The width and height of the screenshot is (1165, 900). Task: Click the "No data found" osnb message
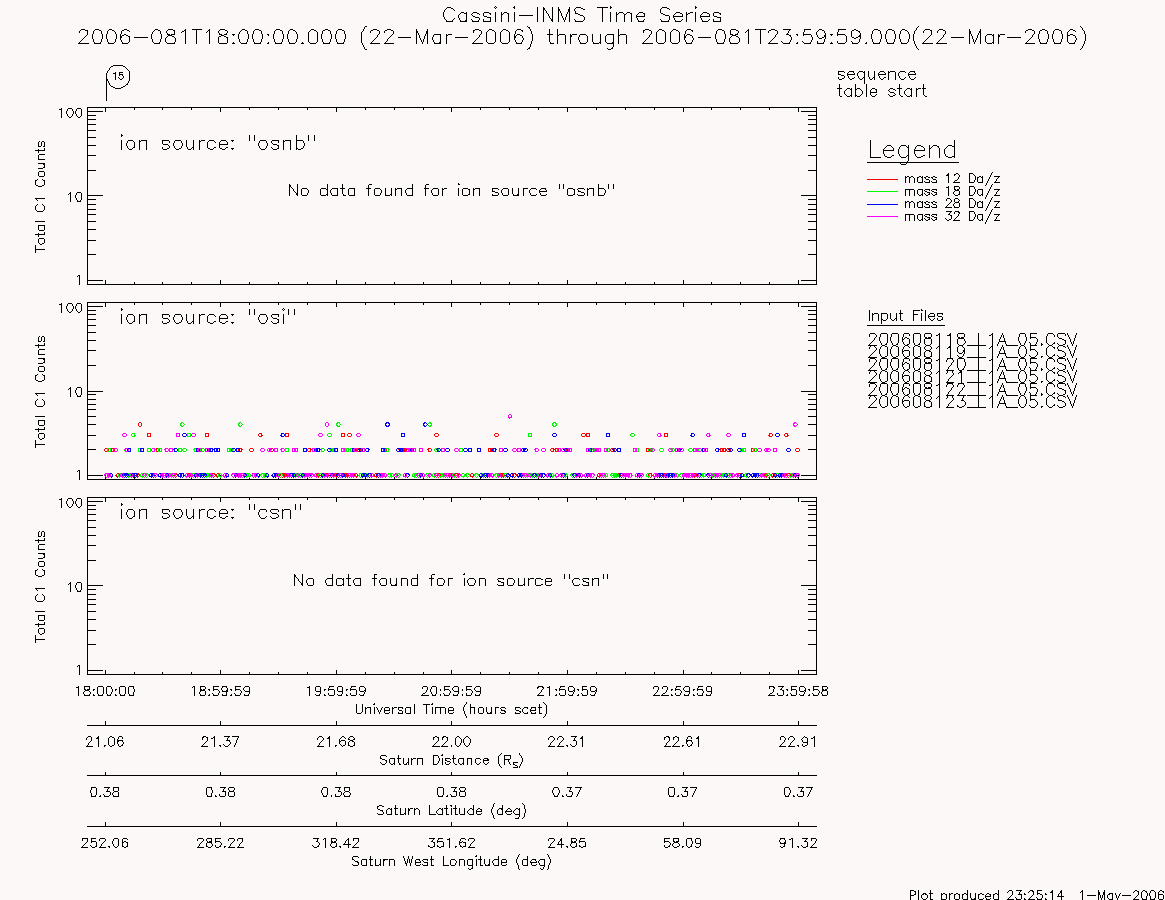click(452, 190)
